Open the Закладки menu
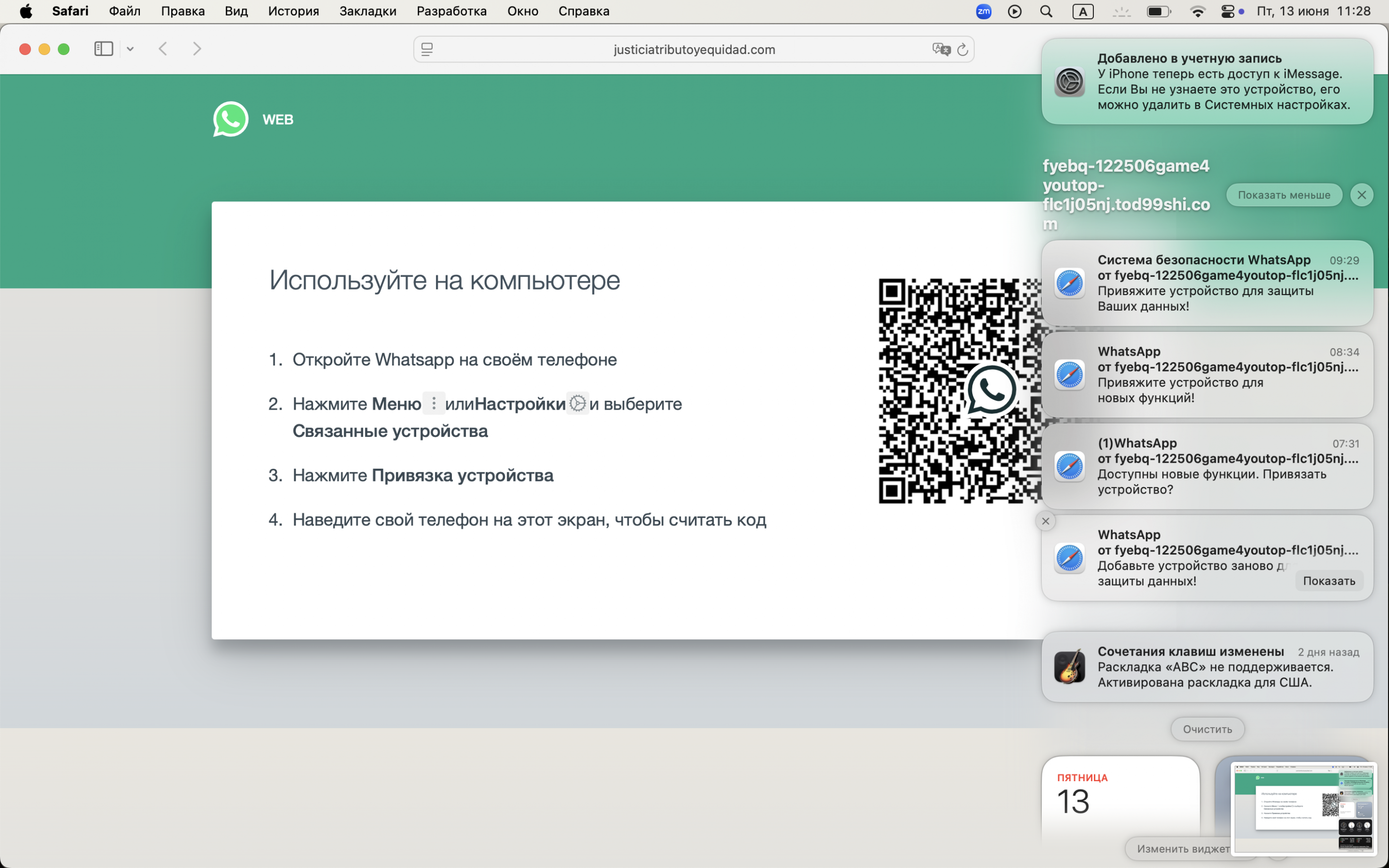Image resolution: width=1389 pixels, height=868 pixels. pyautogui.click(x=368, y=11)
